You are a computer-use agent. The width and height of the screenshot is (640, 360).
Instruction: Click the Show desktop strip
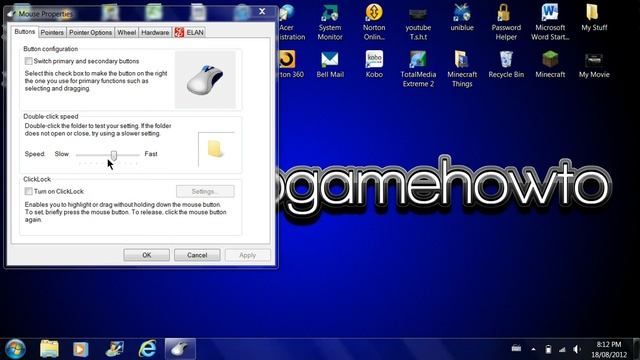click(x=637, y=349)
